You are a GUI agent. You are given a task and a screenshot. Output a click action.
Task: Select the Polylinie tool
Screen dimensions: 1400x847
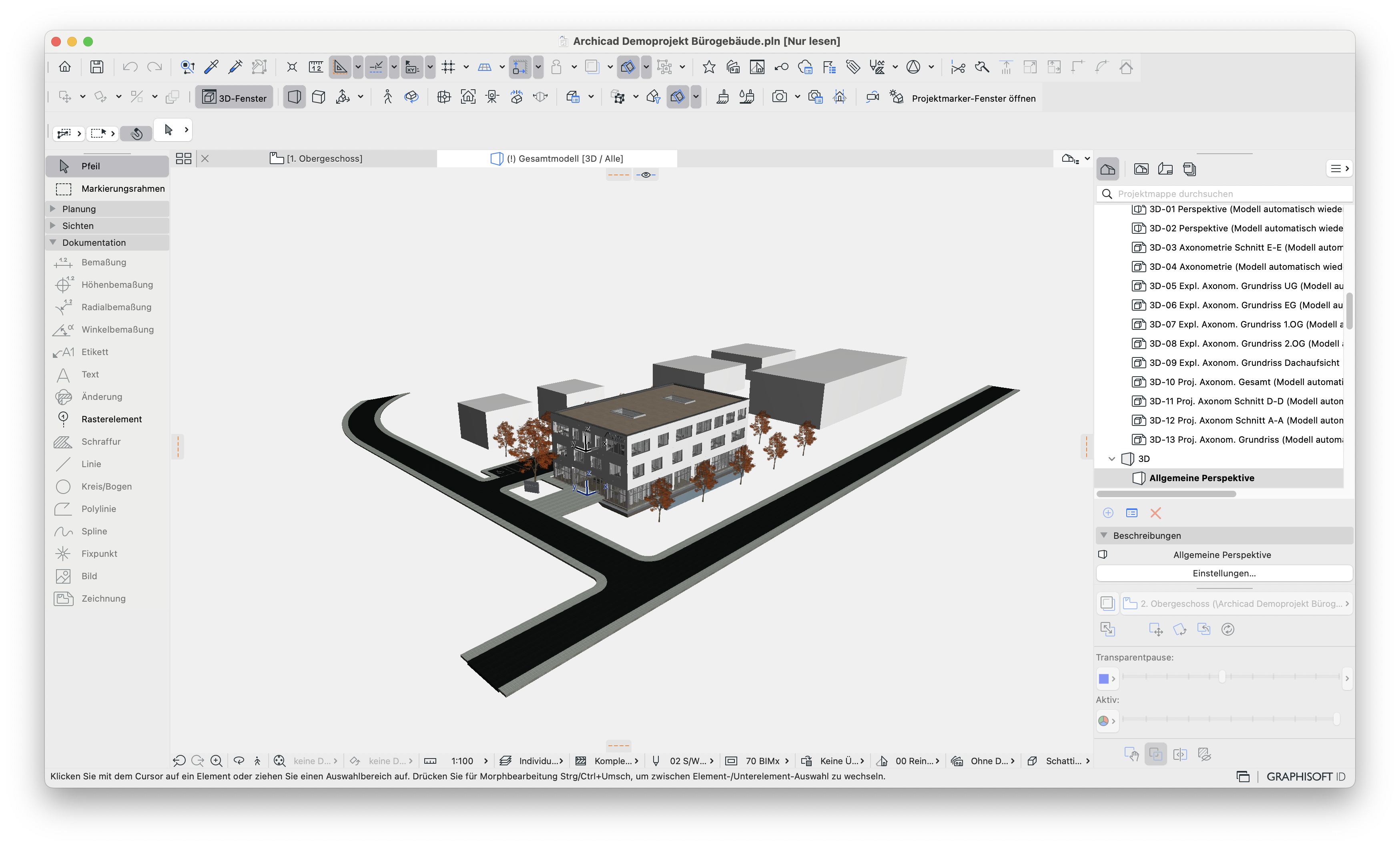click(107, 509)
